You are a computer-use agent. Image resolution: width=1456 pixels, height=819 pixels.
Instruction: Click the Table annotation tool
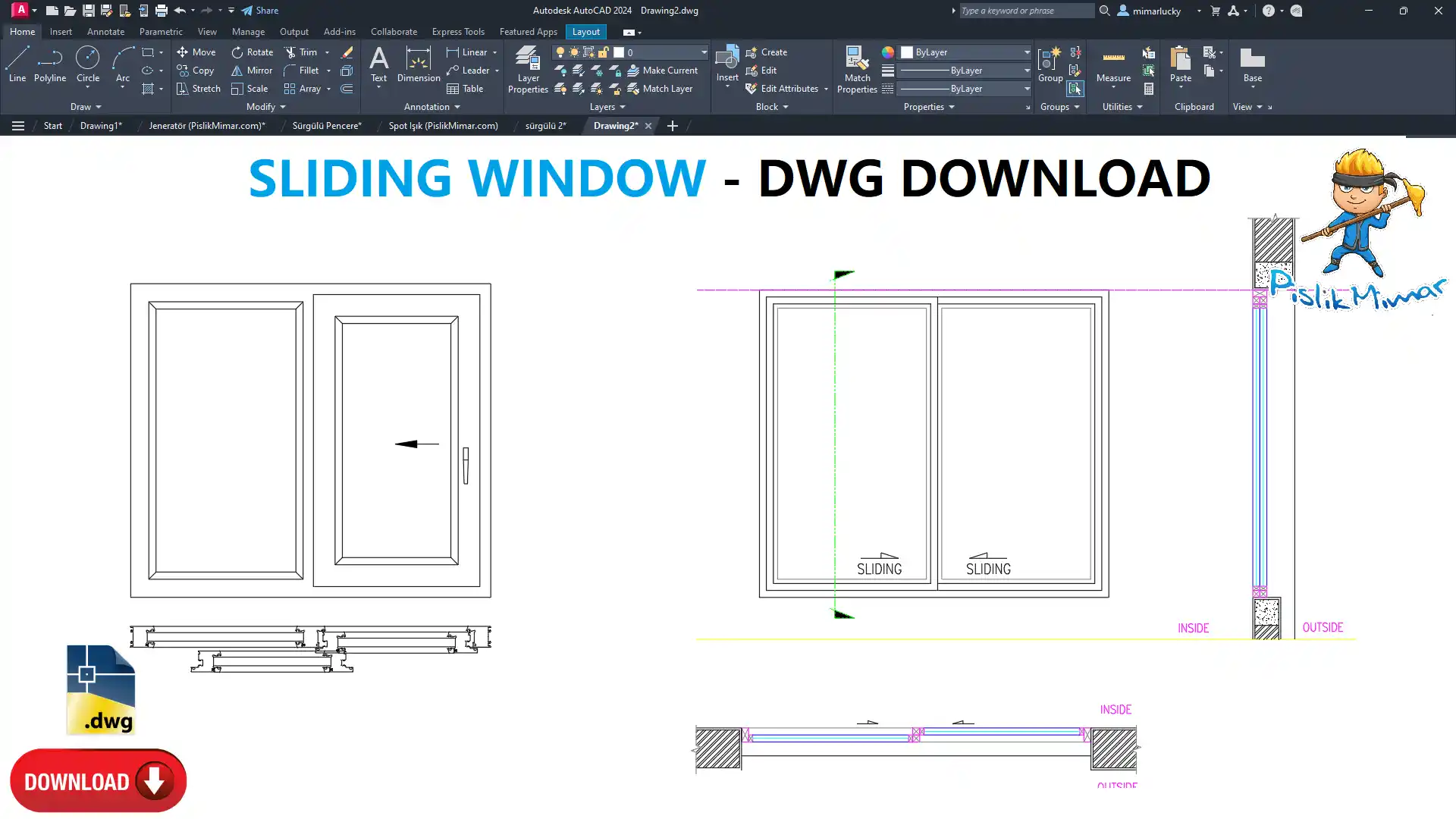pos(465,89)
